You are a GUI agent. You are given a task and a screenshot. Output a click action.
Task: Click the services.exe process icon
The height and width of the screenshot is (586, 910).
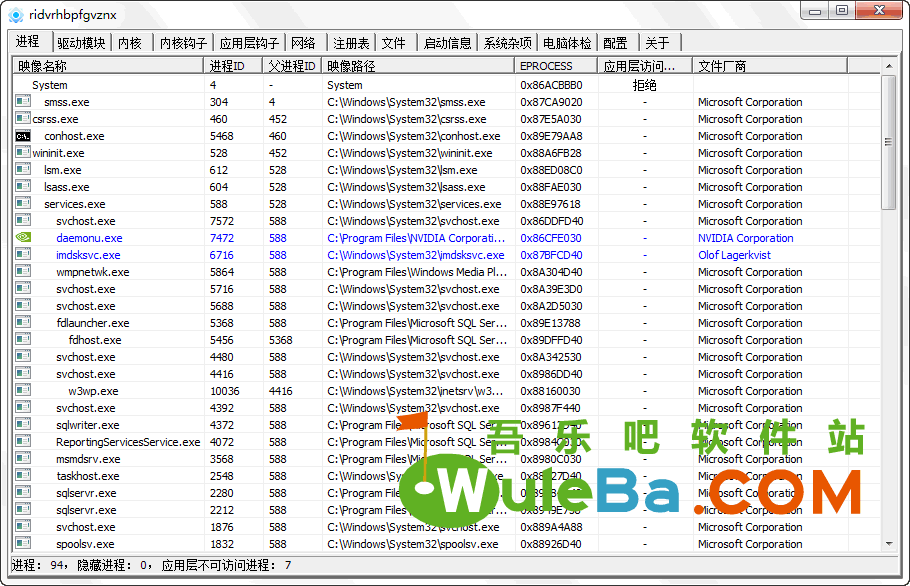coord(23,204)
